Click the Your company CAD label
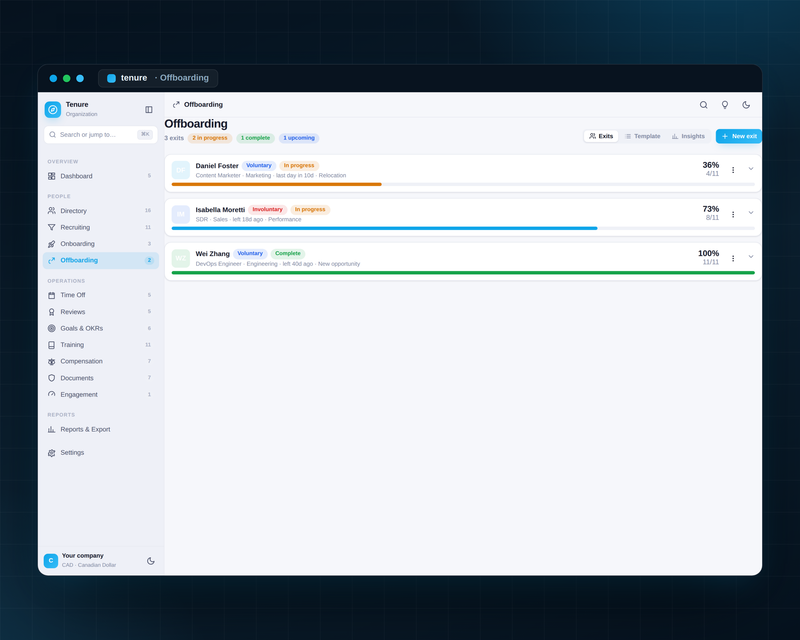The image size is (800, 640). pos(89,565)
